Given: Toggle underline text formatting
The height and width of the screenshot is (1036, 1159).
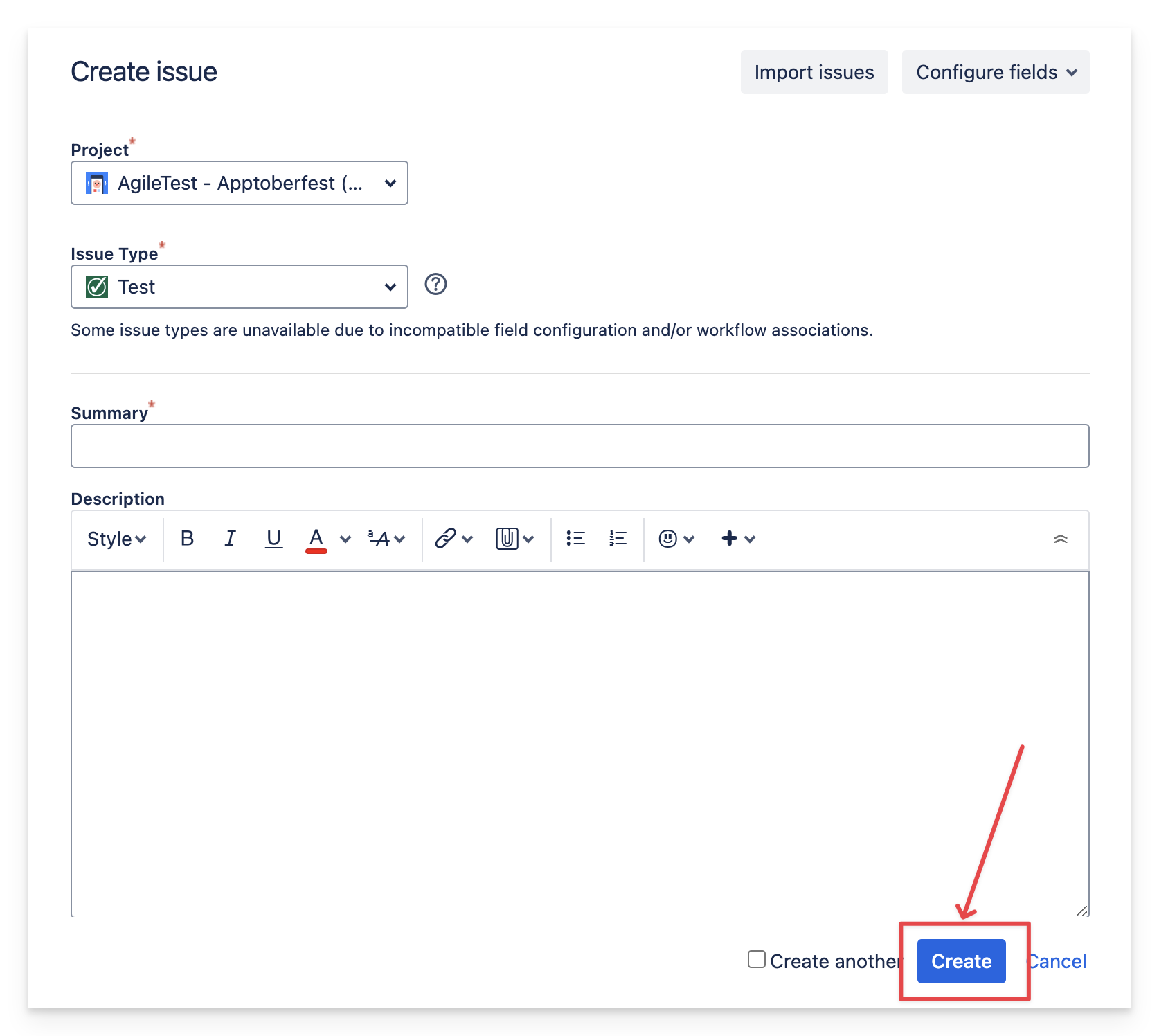Looking at the screenshot, I should point(273,539).
